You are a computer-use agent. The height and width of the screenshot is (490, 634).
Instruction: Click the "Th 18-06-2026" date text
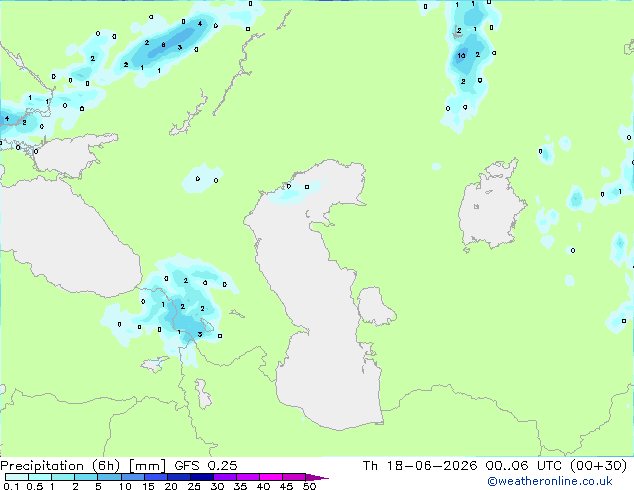pyautogui.click(x=420, y=466)
